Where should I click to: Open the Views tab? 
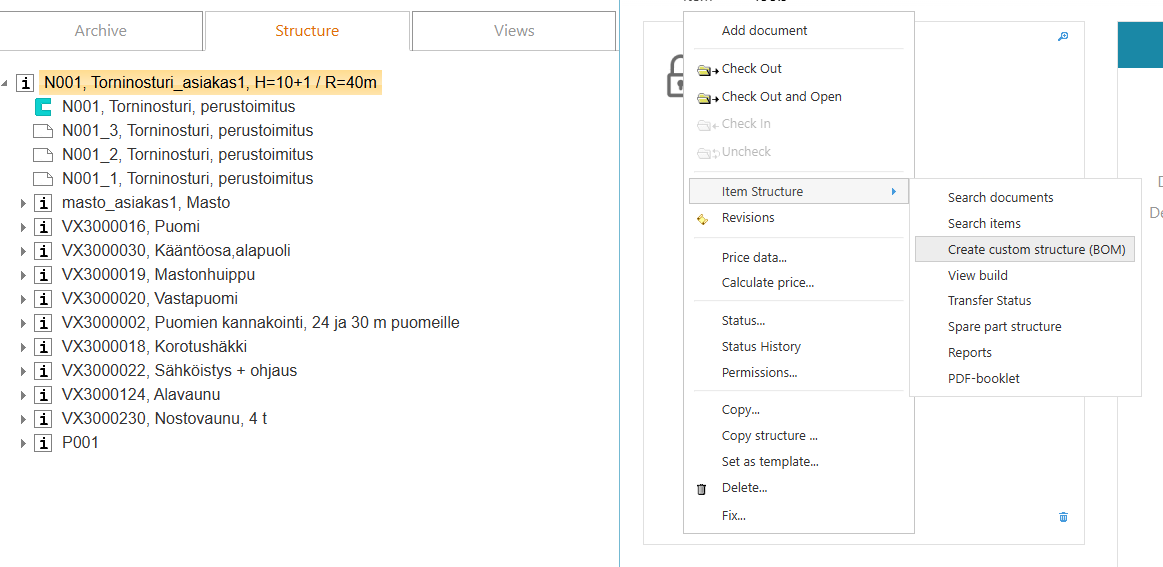coord(513,31)
